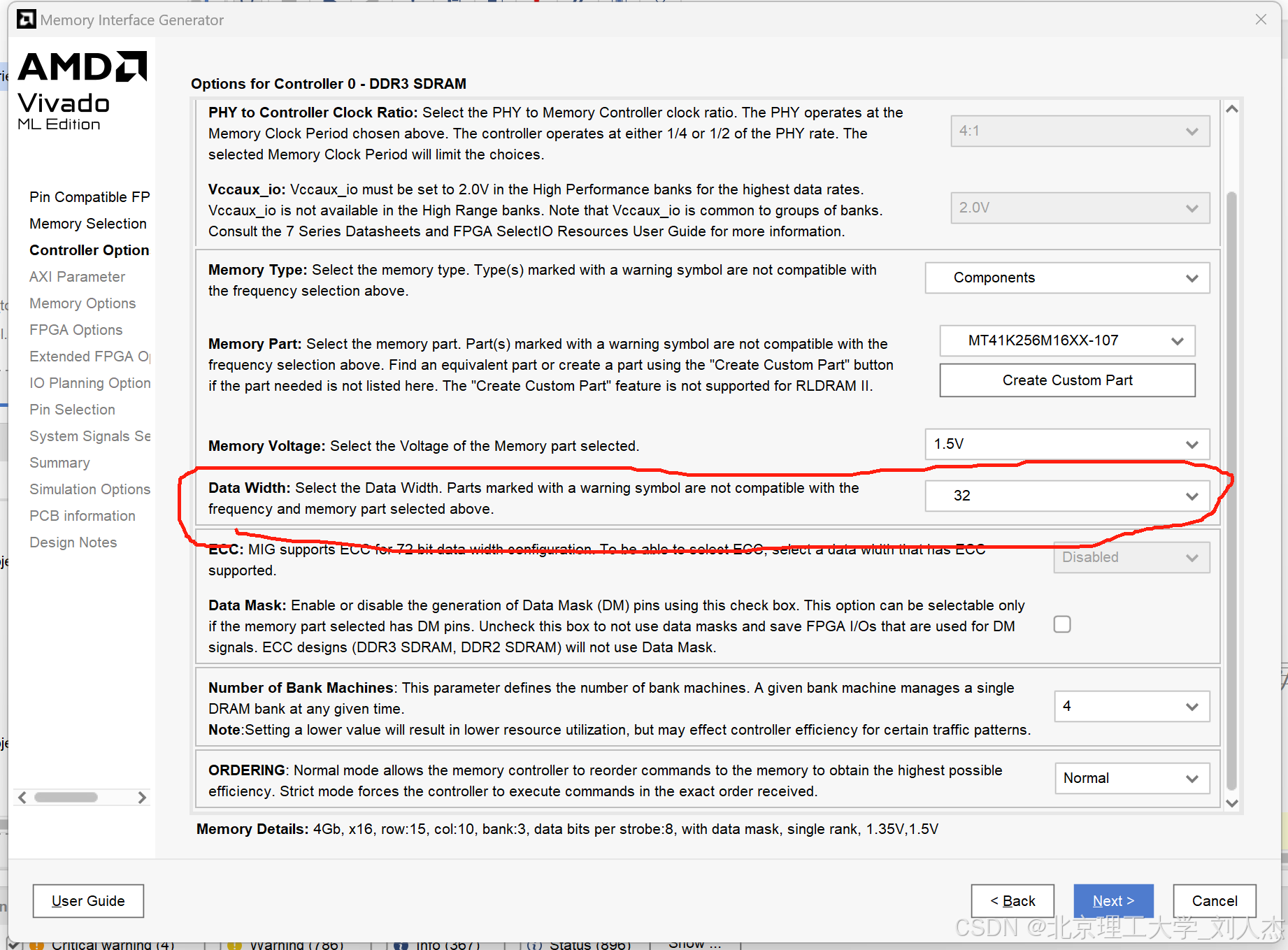This screenshot has width=1288, height=950.
Task: Proceed with the Next button
Action: pyautogui.click(x=1113, y=901)
